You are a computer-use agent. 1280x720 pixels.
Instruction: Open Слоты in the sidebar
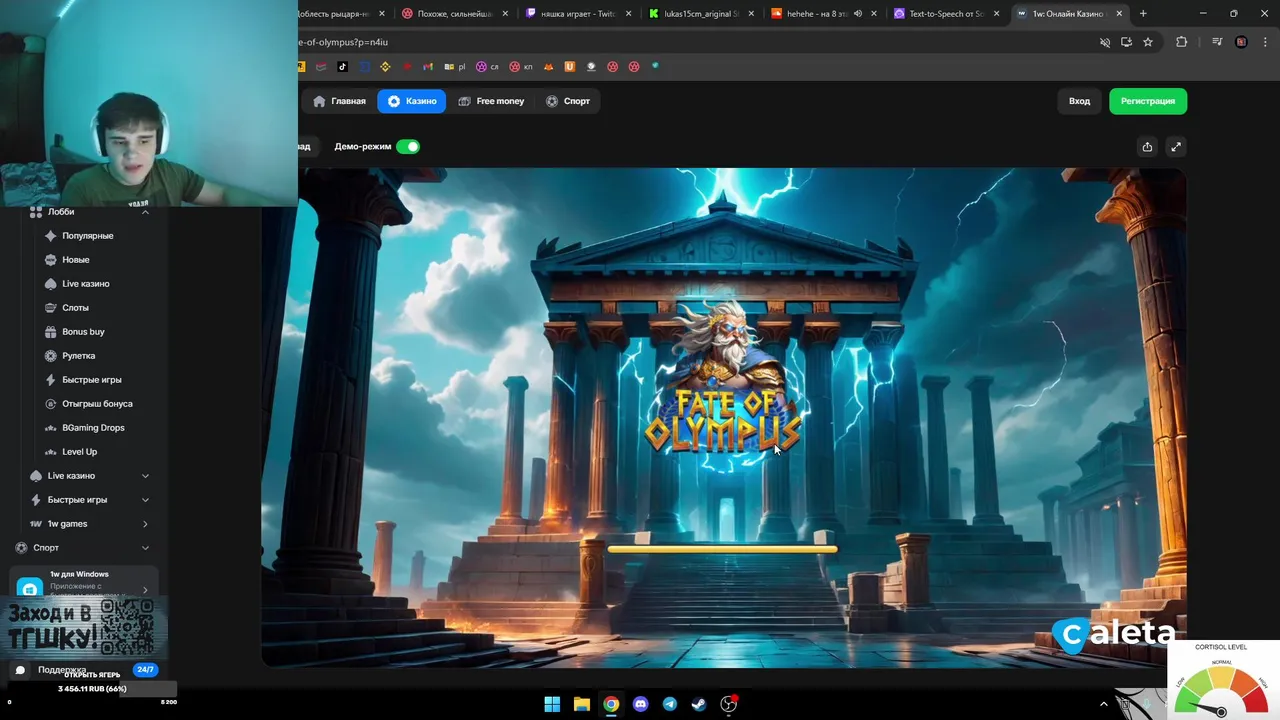tap(75, 308)
